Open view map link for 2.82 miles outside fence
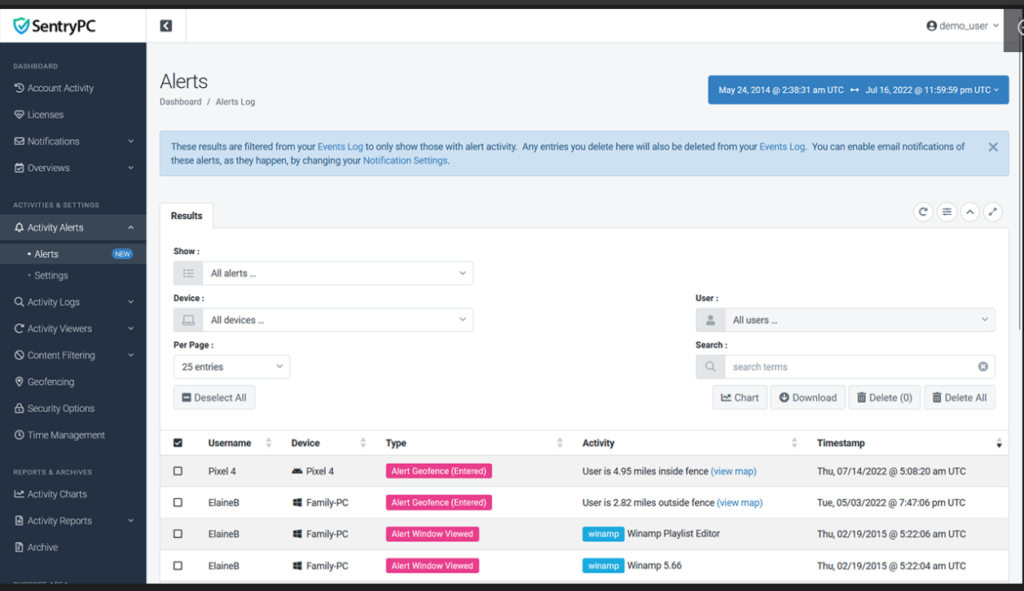1024x591 pixels. [739, 502]
